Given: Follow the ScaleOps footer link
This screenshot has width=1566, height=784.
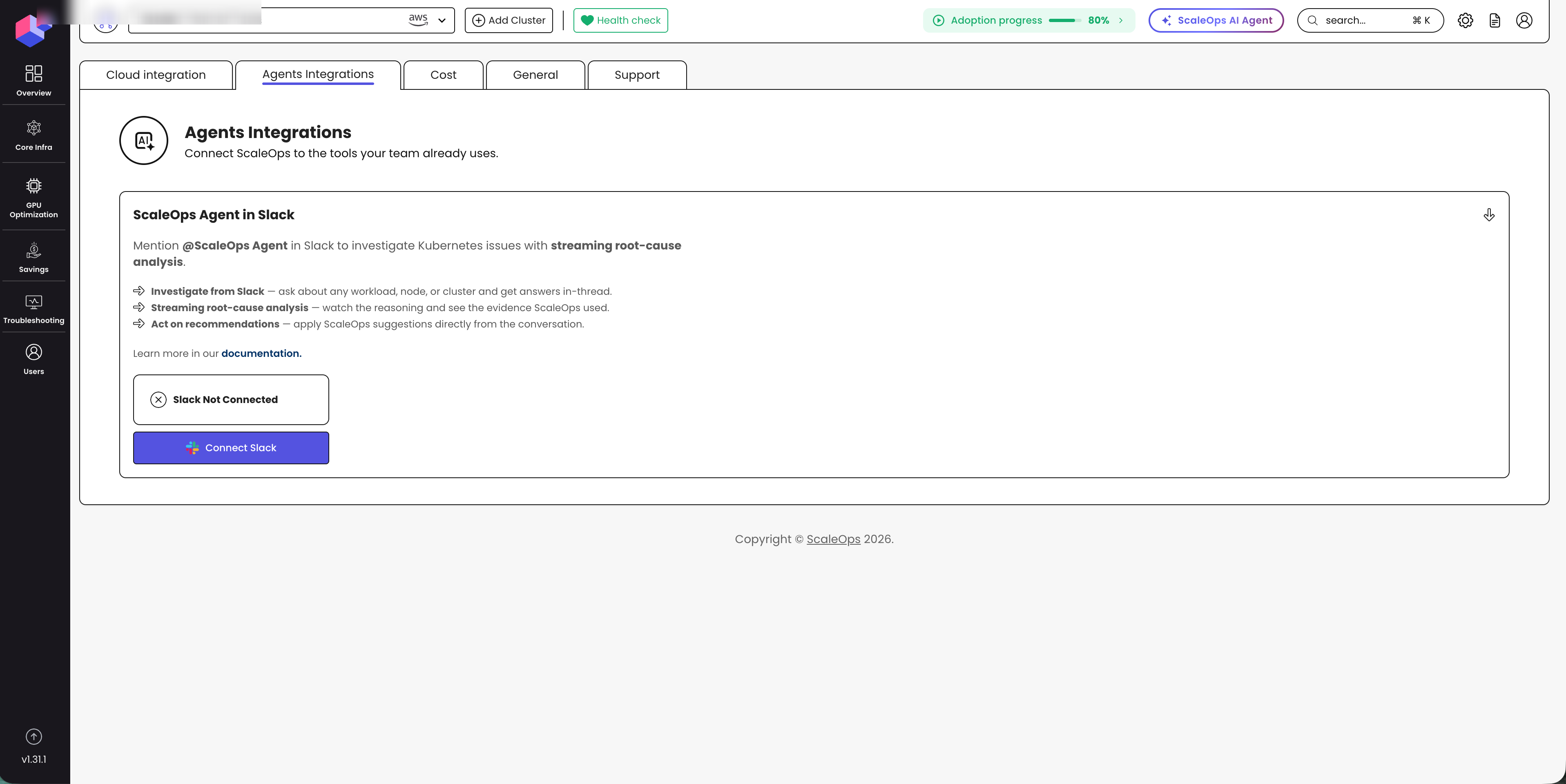Looking at the screenshot, I should click(x=834, y=539).
